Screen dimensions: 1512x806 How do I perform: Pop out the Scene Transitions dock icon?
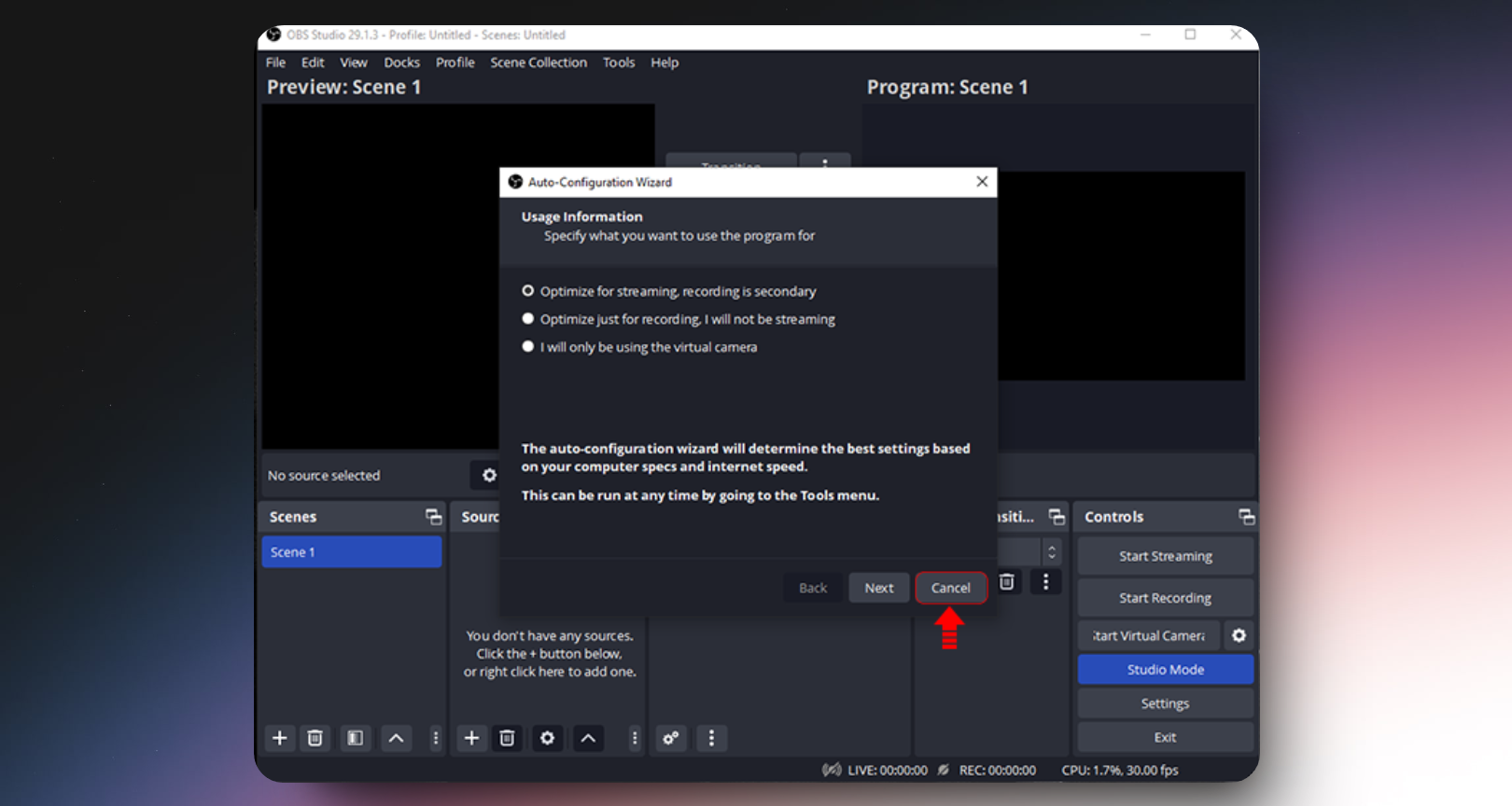point(1057,517)
